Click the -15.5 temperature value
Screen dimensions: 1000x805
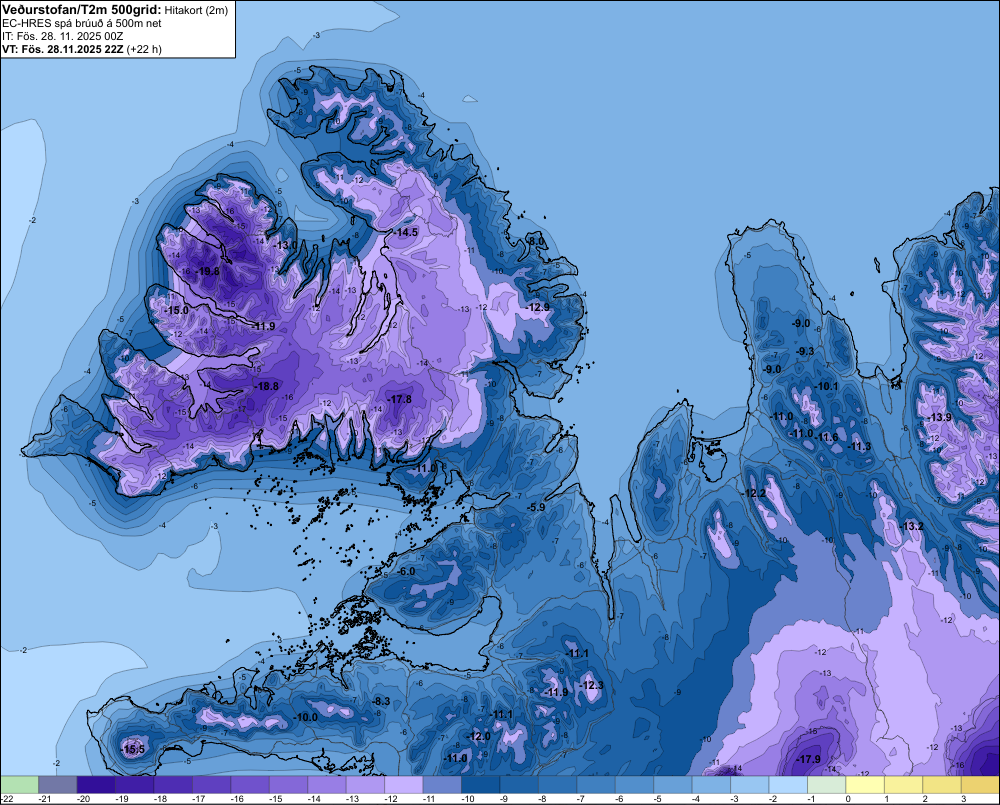[133, 750]
